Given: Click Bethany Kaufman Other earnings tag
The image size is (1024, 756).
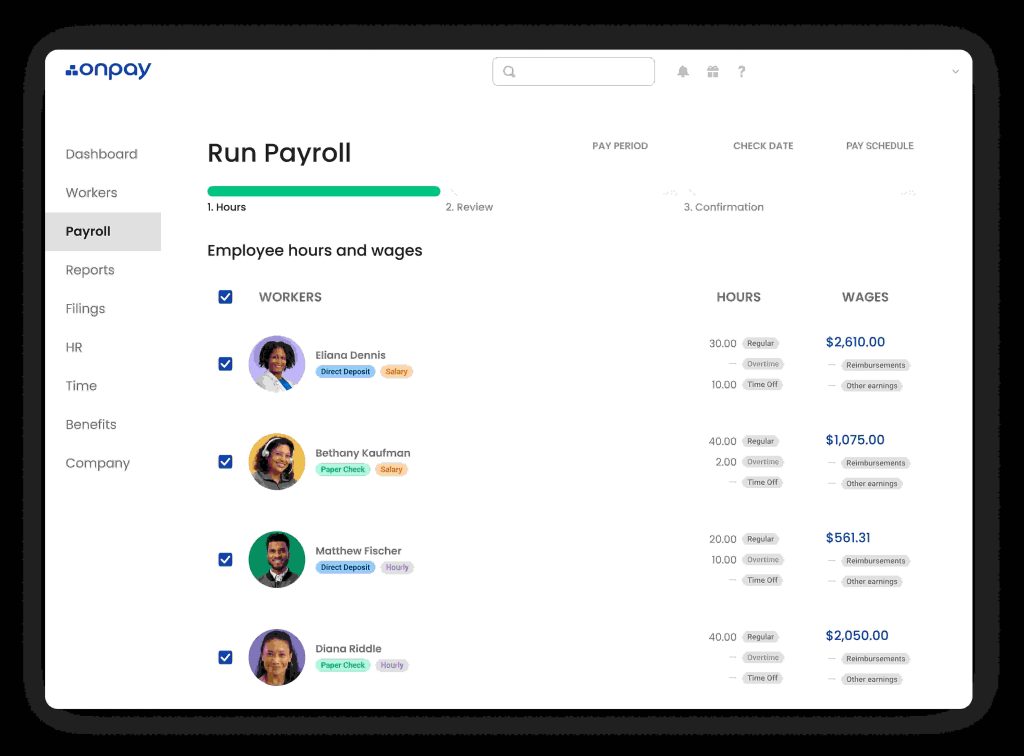Looking at the screenshot, I should (872, 484).
